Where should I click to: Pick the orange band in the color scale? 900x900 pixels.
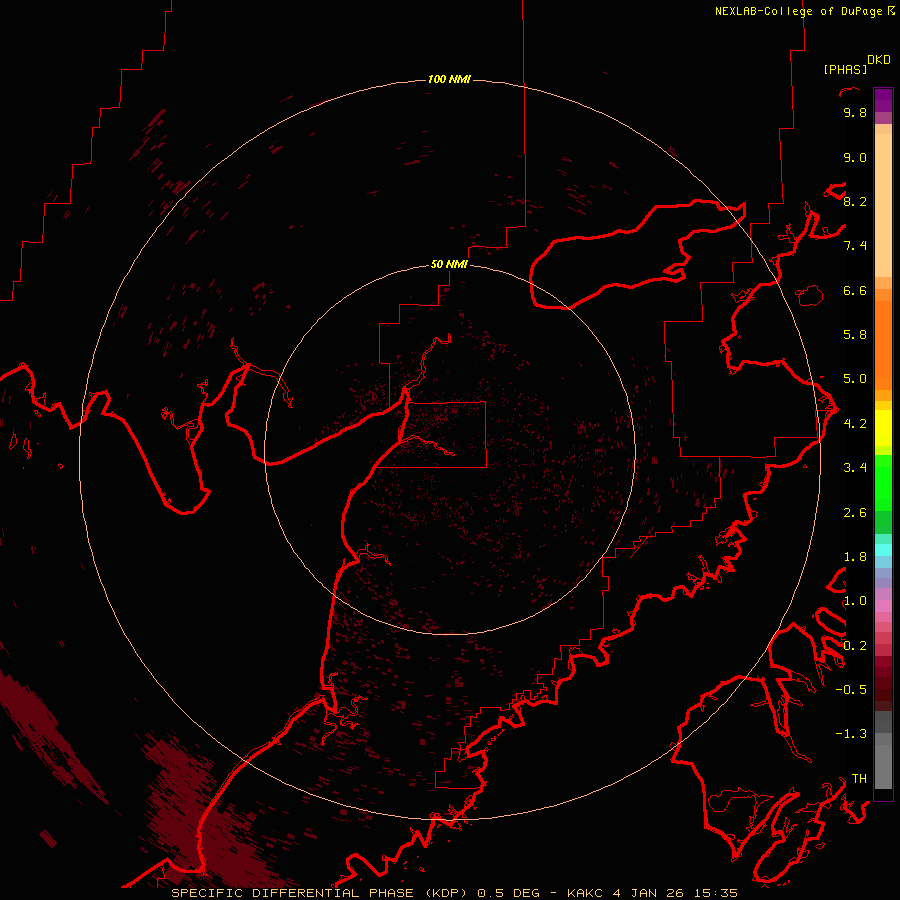[883, 346]
